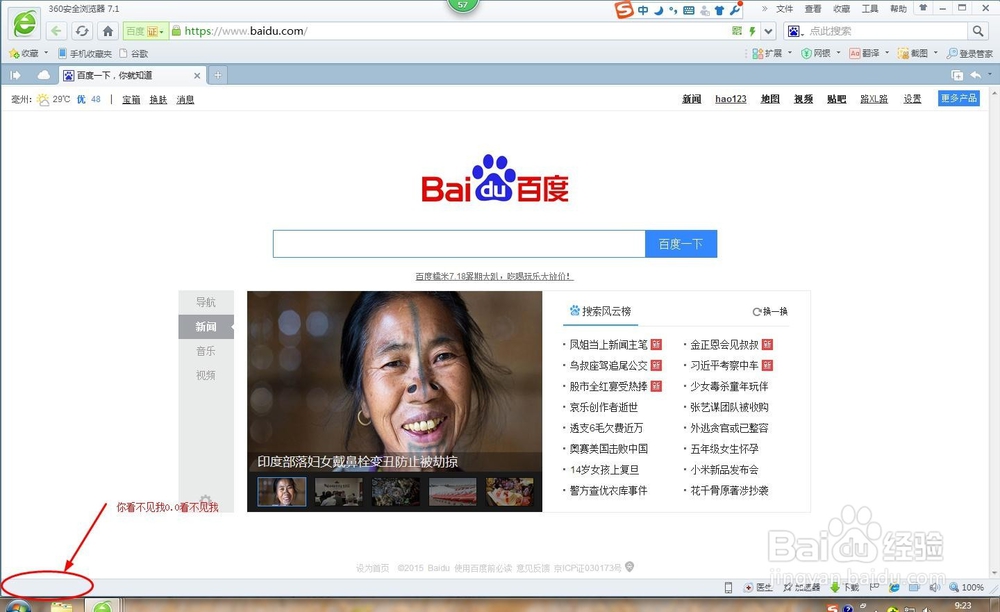This screenshot has height=612, width=1000.
Task: Expand the address bar history dropdown
Action: coord(768,31)
